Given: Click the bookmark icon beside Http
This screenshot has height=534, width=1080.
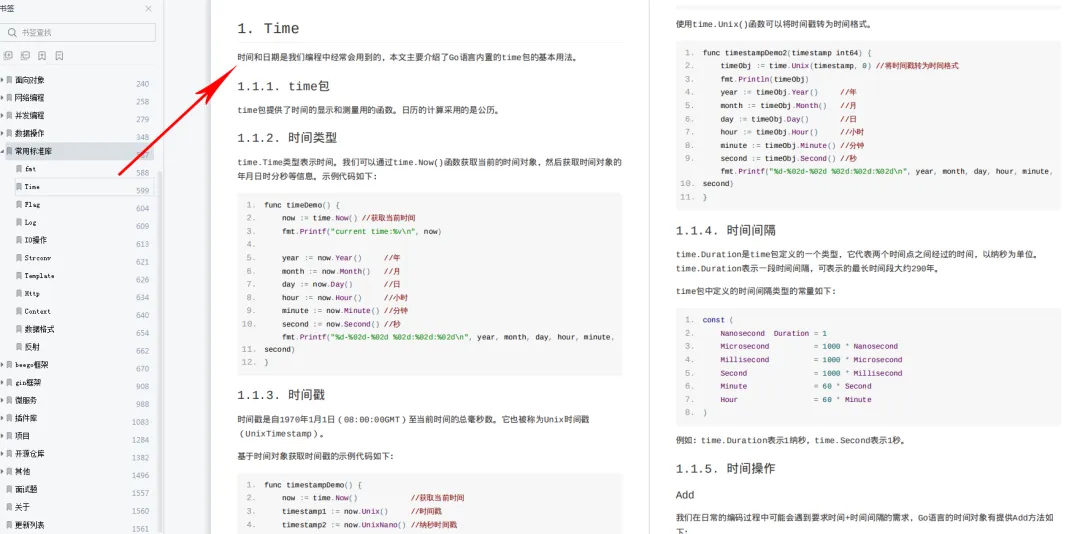Looking at the screenshot, I should [x=19, y=294].
